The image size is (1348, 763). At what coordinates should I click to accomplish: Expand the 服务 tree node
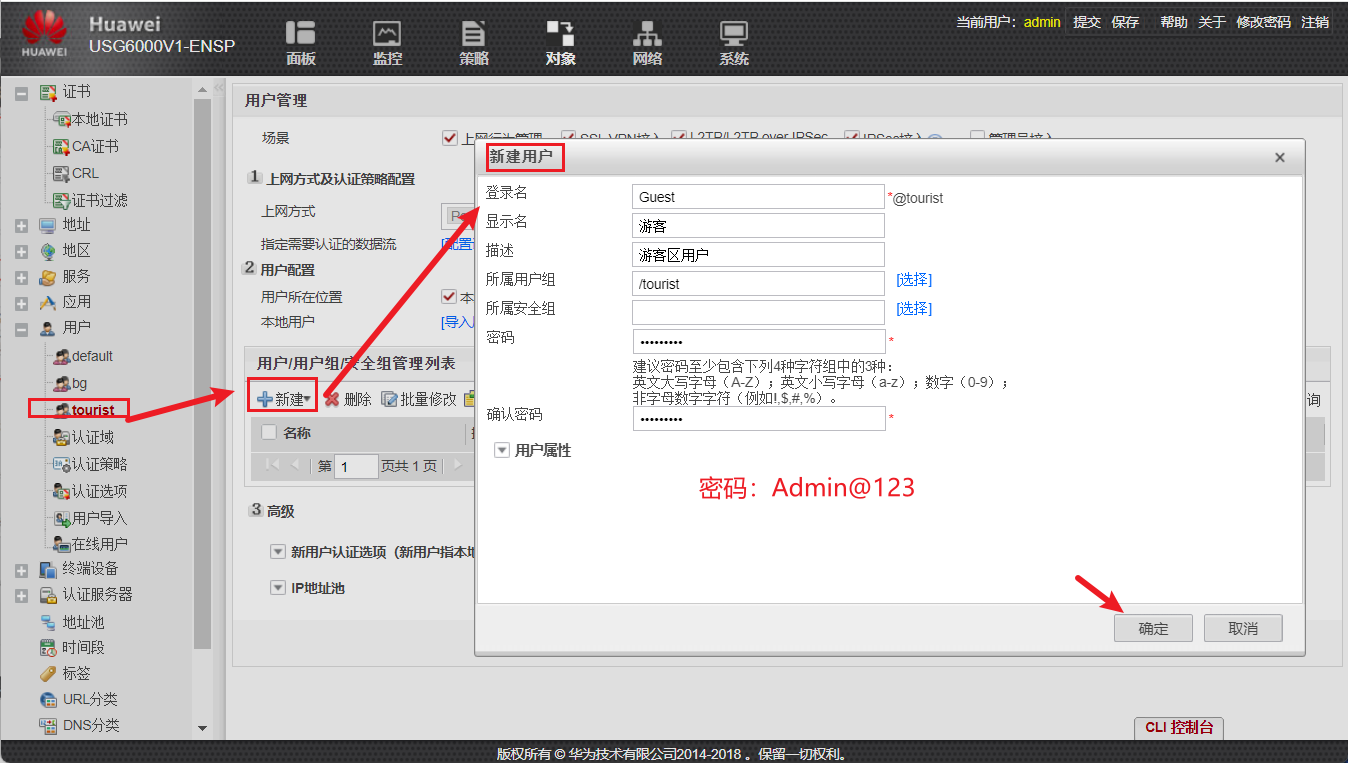21,277
